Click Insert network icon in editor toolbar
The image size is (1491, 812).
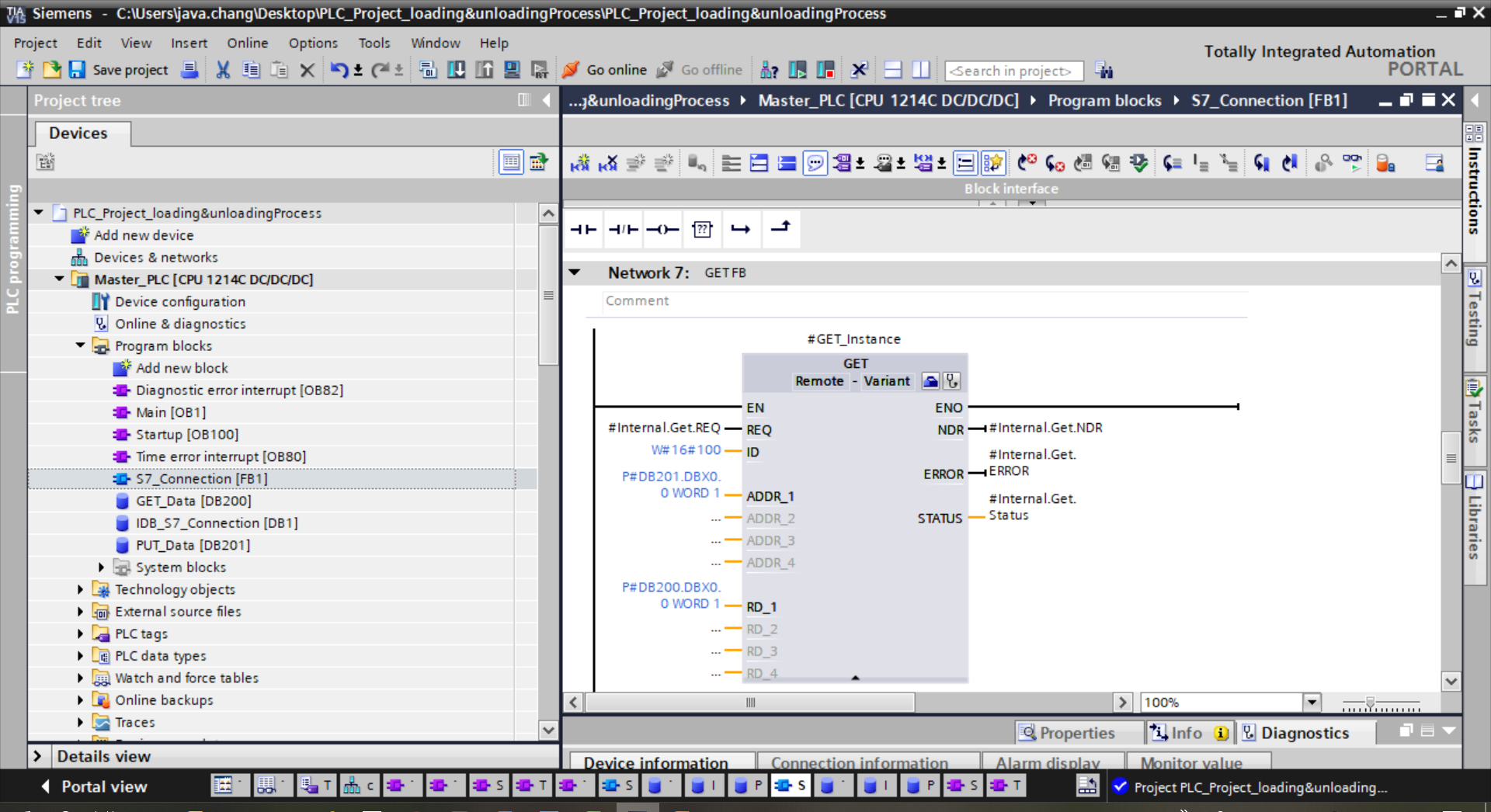pyautogui.click(x=579, y=162)
